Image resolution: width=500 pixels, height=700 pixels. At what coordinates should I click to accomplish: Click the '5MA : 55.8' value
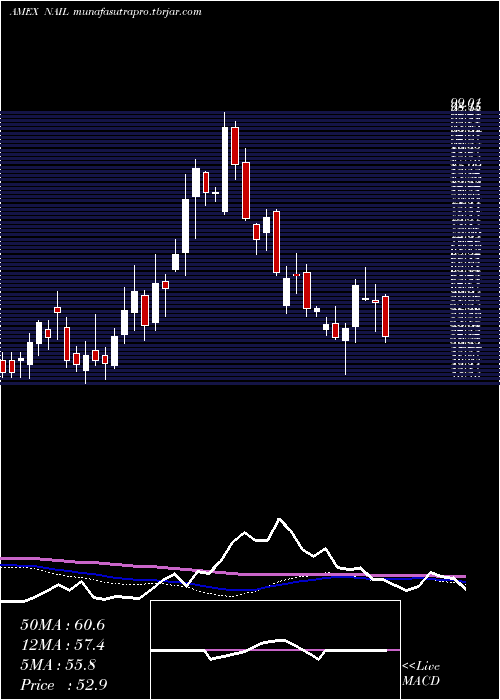[57, 665]
